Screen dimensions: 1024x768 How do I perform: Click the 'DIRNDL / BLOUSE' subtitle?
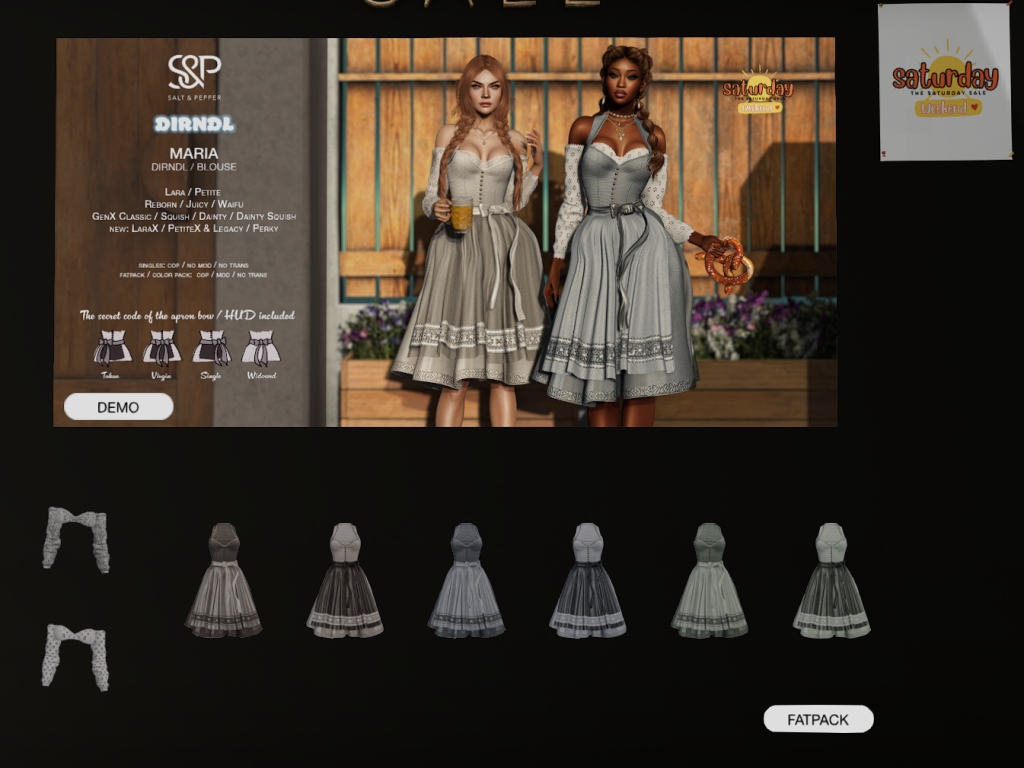tap(194, 167)
